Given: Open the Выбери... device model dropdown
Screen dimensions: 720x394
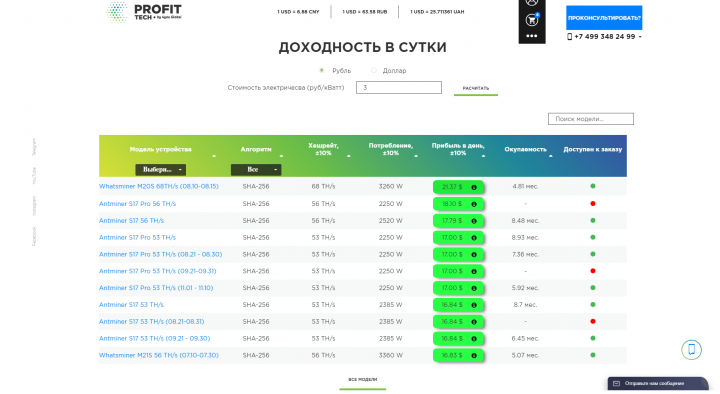Looking at the screenshot, I should [x=160, y=169].
